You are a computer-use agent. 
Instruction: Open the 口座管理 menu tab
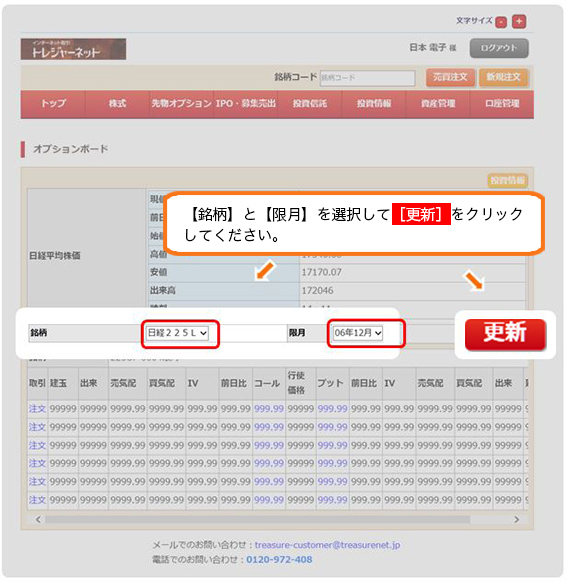click(x=502, y=104)
